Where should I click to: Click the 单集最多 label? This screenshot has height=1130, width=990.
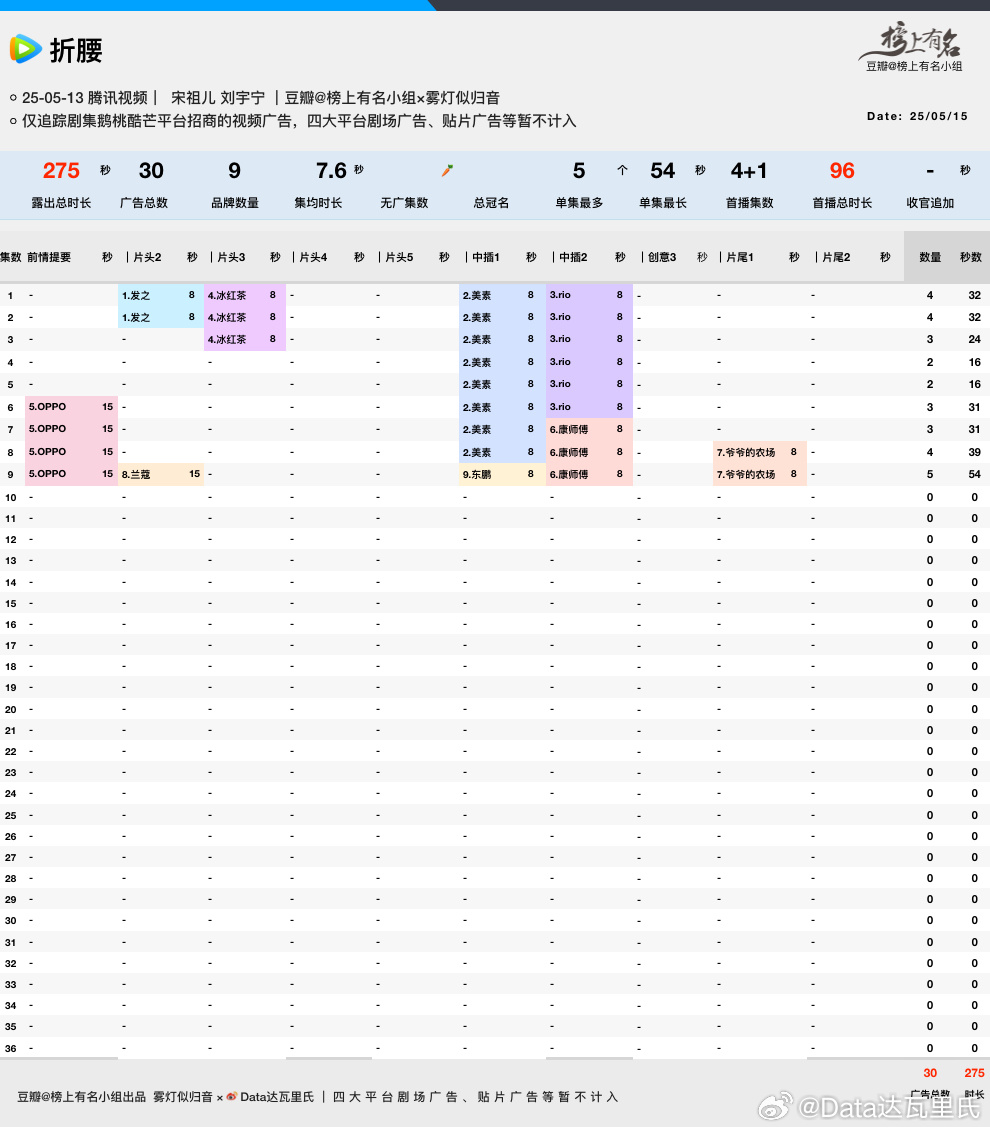tap(579, 203)
